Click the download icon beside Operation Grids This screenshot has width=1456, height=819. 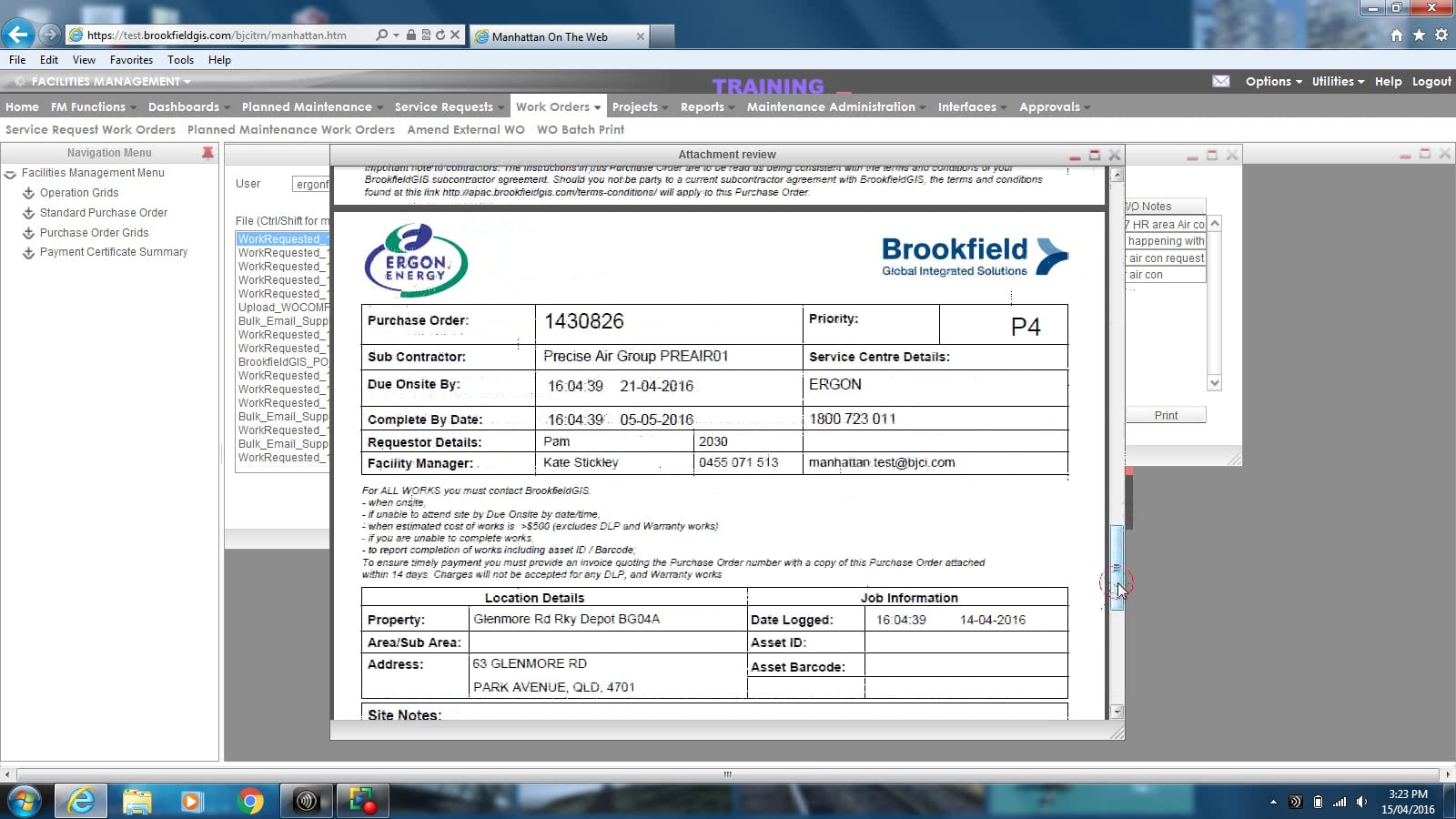click(28, 193)
